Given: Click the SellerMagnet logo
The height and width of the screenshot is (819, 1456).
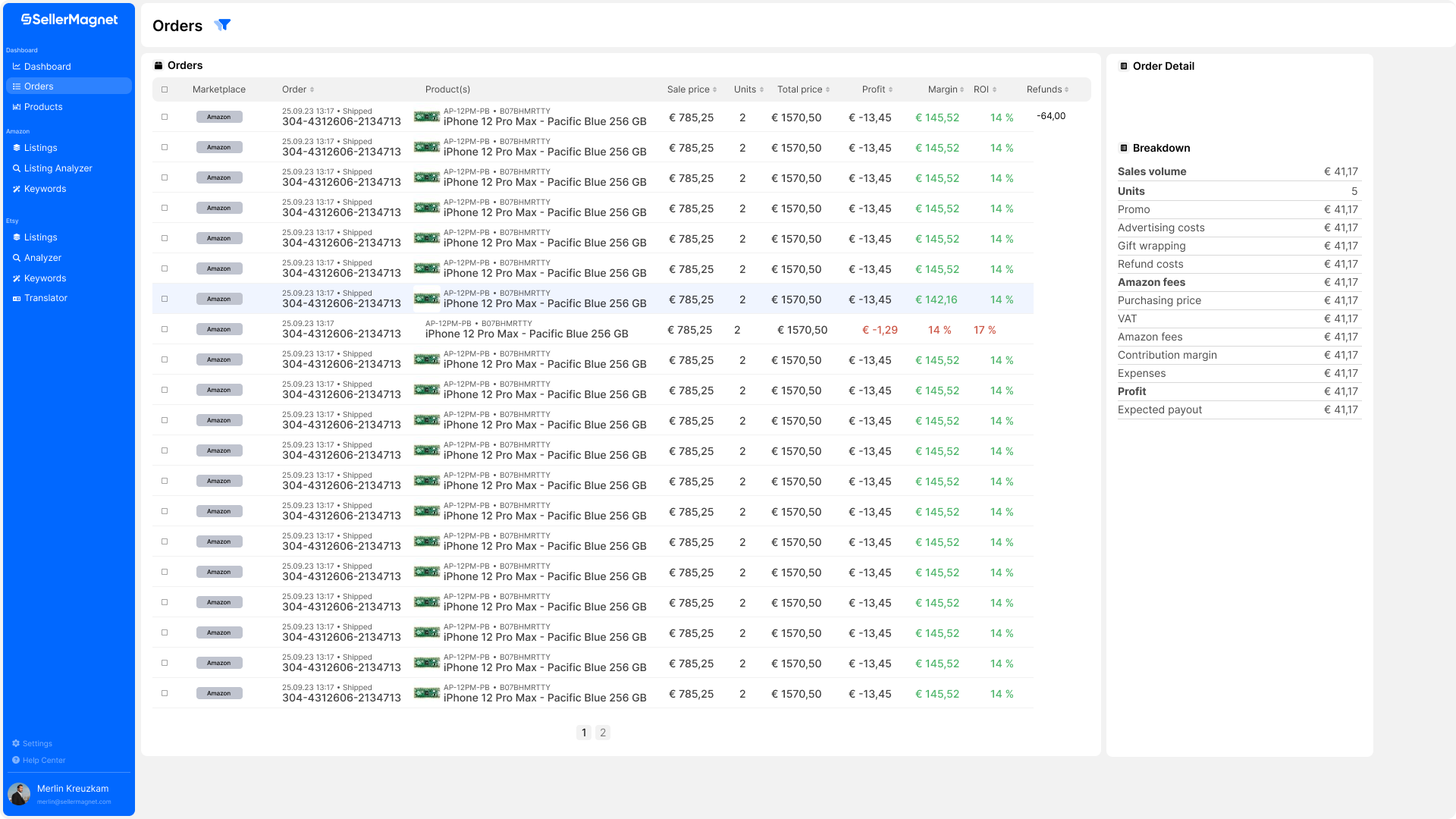Looking at the screenshot, I should pyautogui.click(x=69, y=20).
